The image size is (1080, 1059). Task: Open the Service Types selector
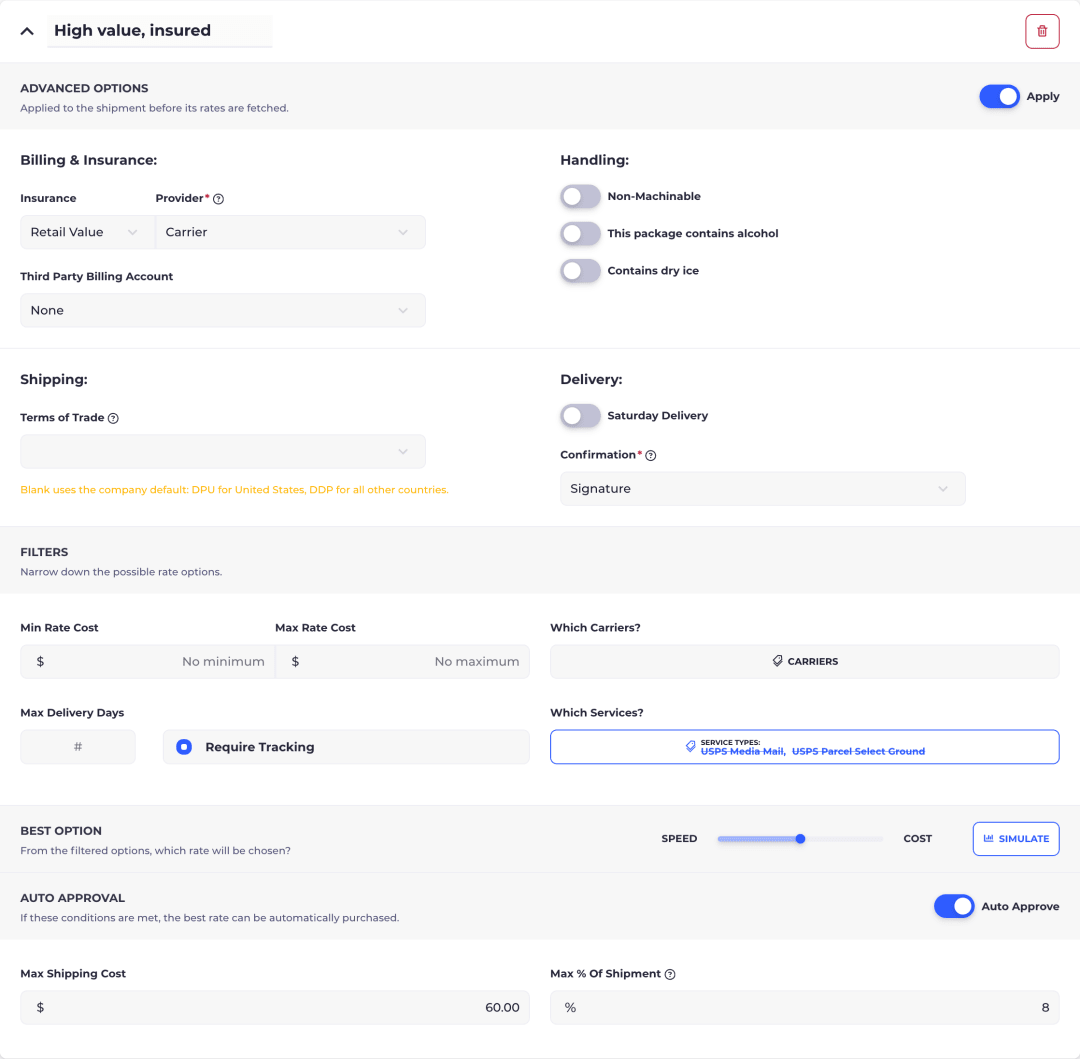804,747
